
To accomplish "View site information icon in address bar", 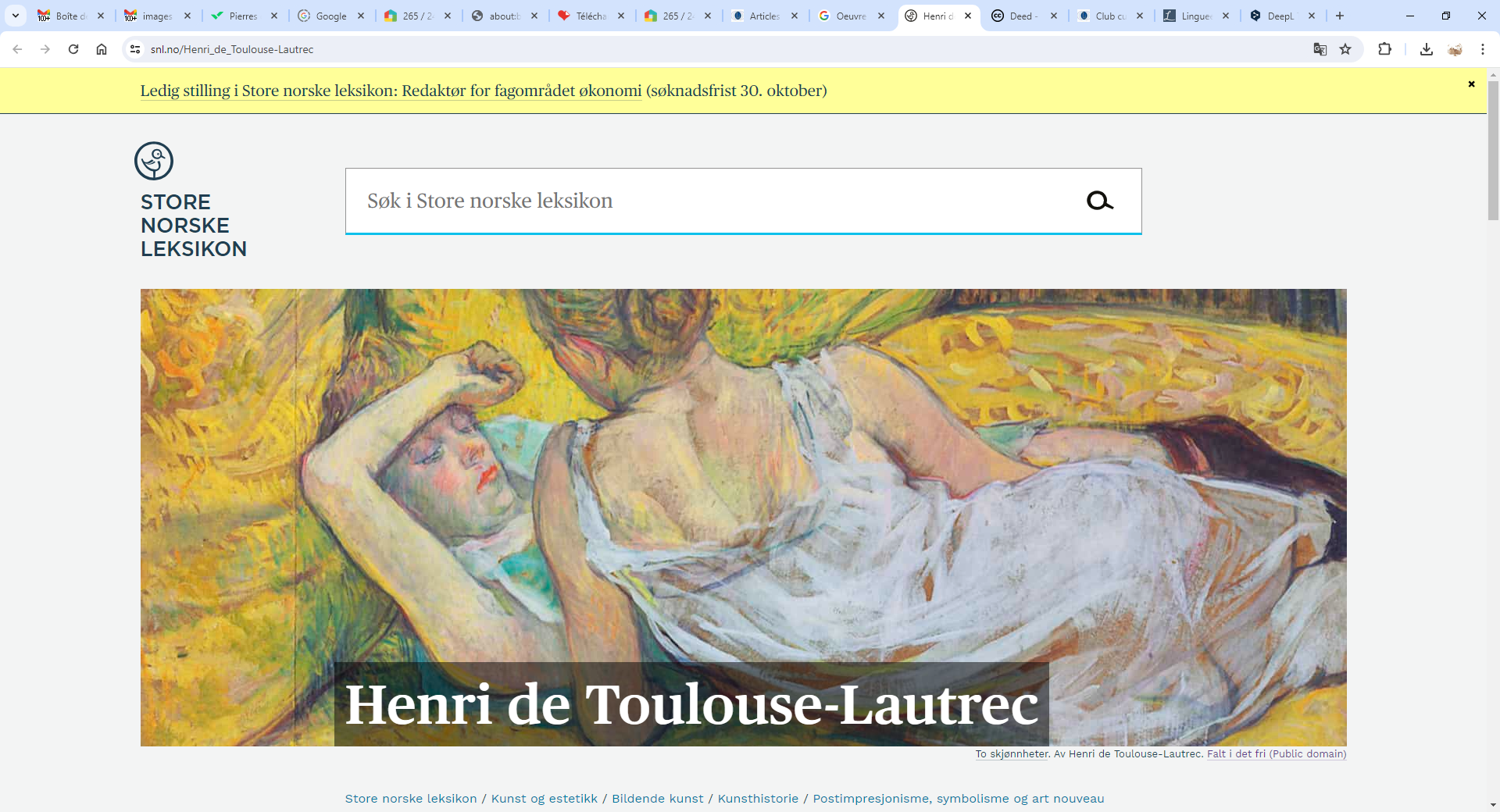I will click(x=135, y=49).
